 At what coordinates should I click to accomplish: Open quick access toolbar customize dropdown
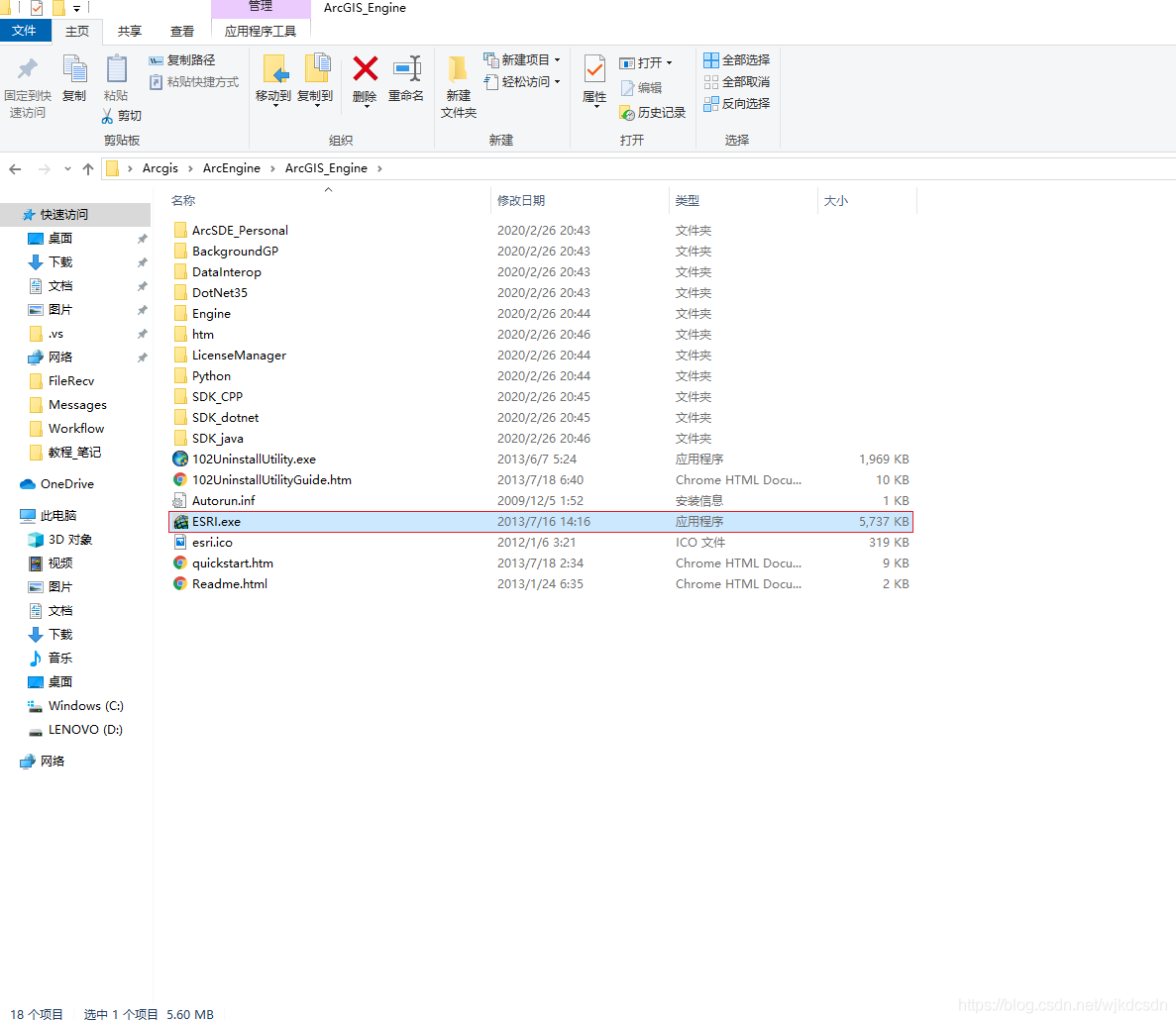coord(76,9)
